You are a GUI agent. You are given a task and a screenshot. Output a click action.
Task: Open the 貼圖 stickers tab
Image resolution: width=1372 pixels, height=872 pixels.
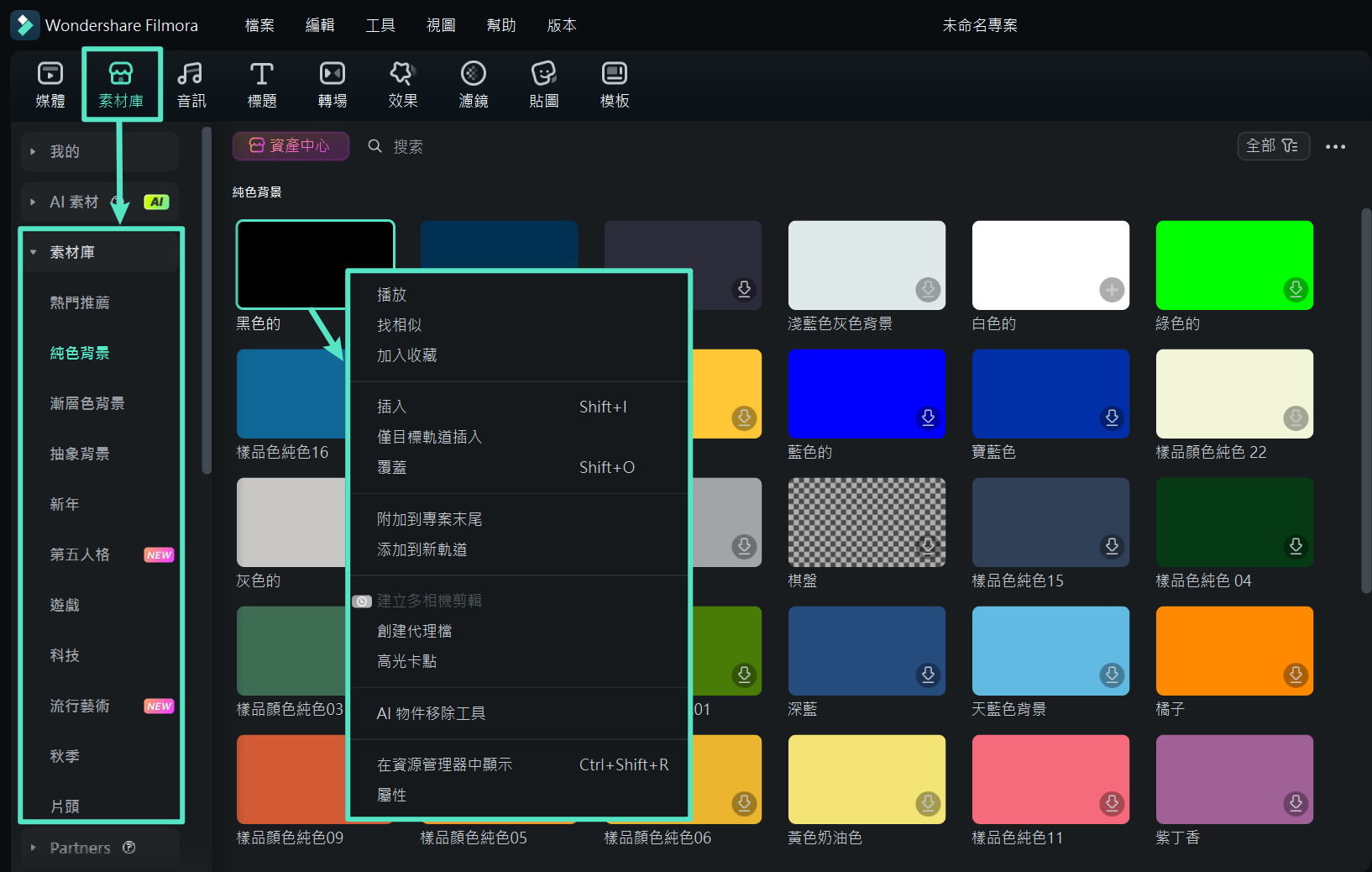click(544, 85)
